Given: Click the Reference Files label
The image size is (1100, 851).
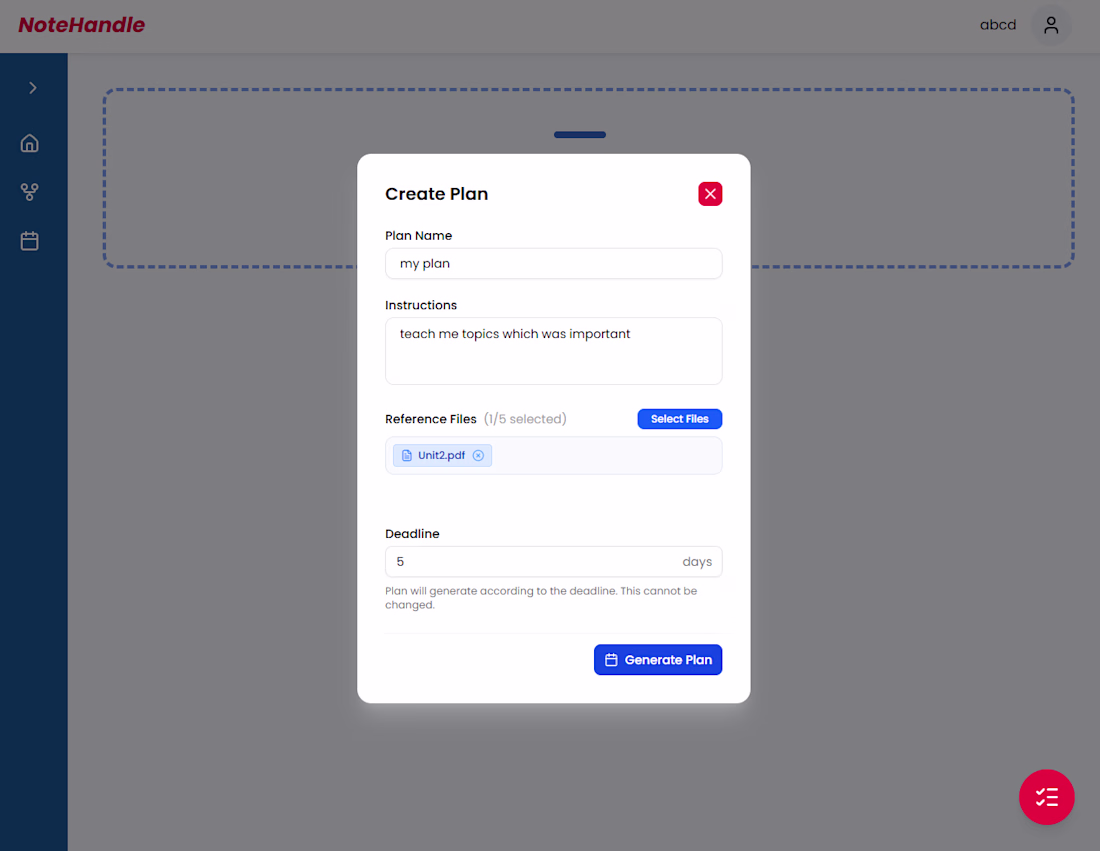Looking at the screenshot, I should [431, 419].
